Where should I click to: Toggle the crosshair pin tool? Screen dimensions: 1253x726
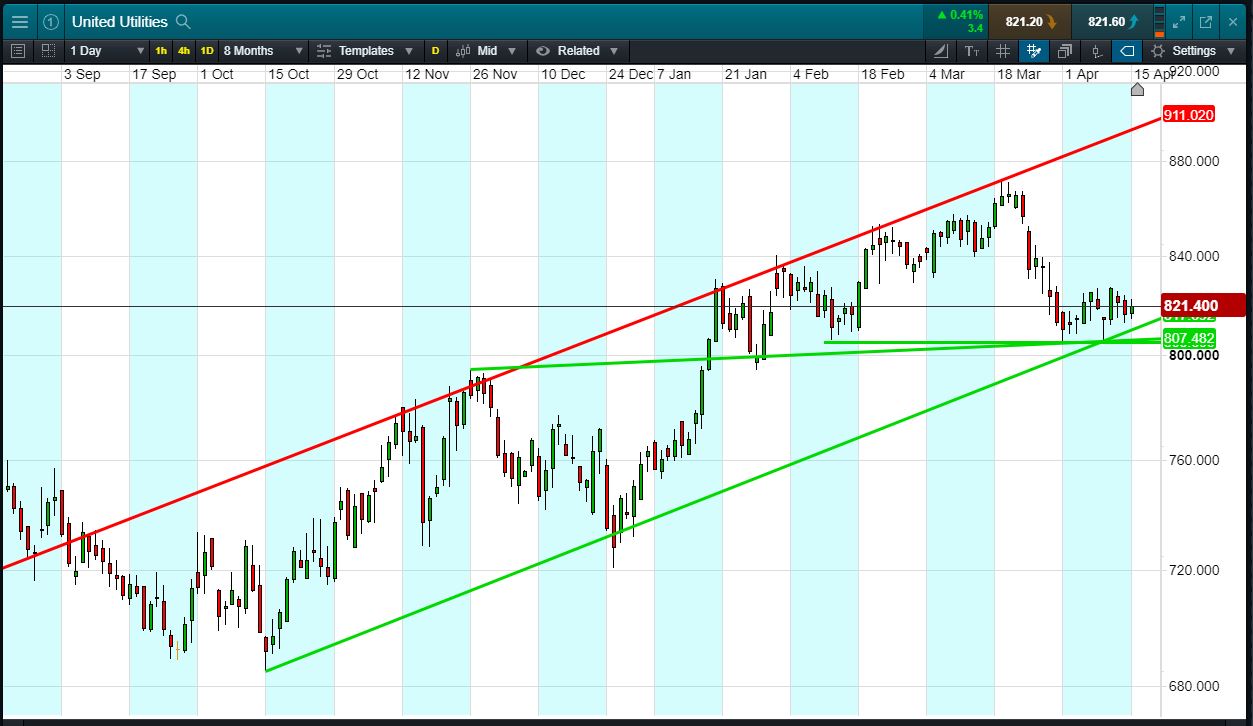[x=1034, y=50]
